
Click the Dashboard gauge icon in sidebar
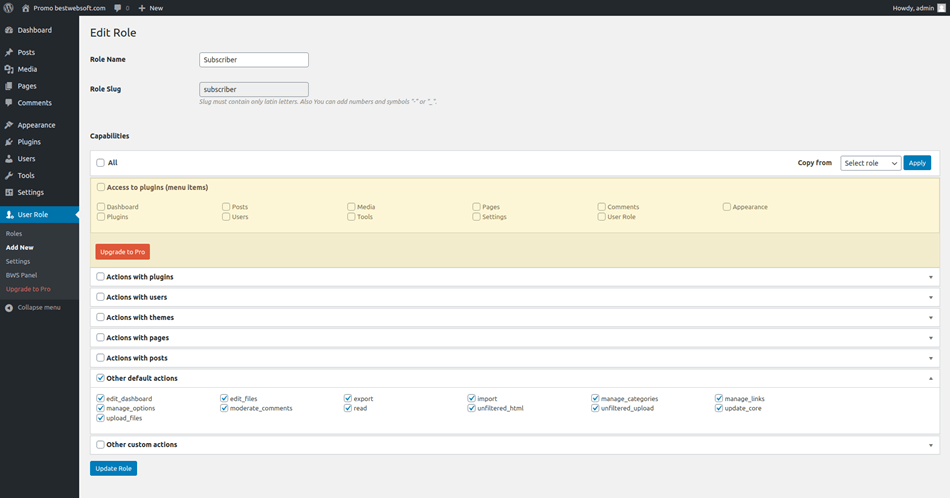pyautogui.click(x=9, y=30)
